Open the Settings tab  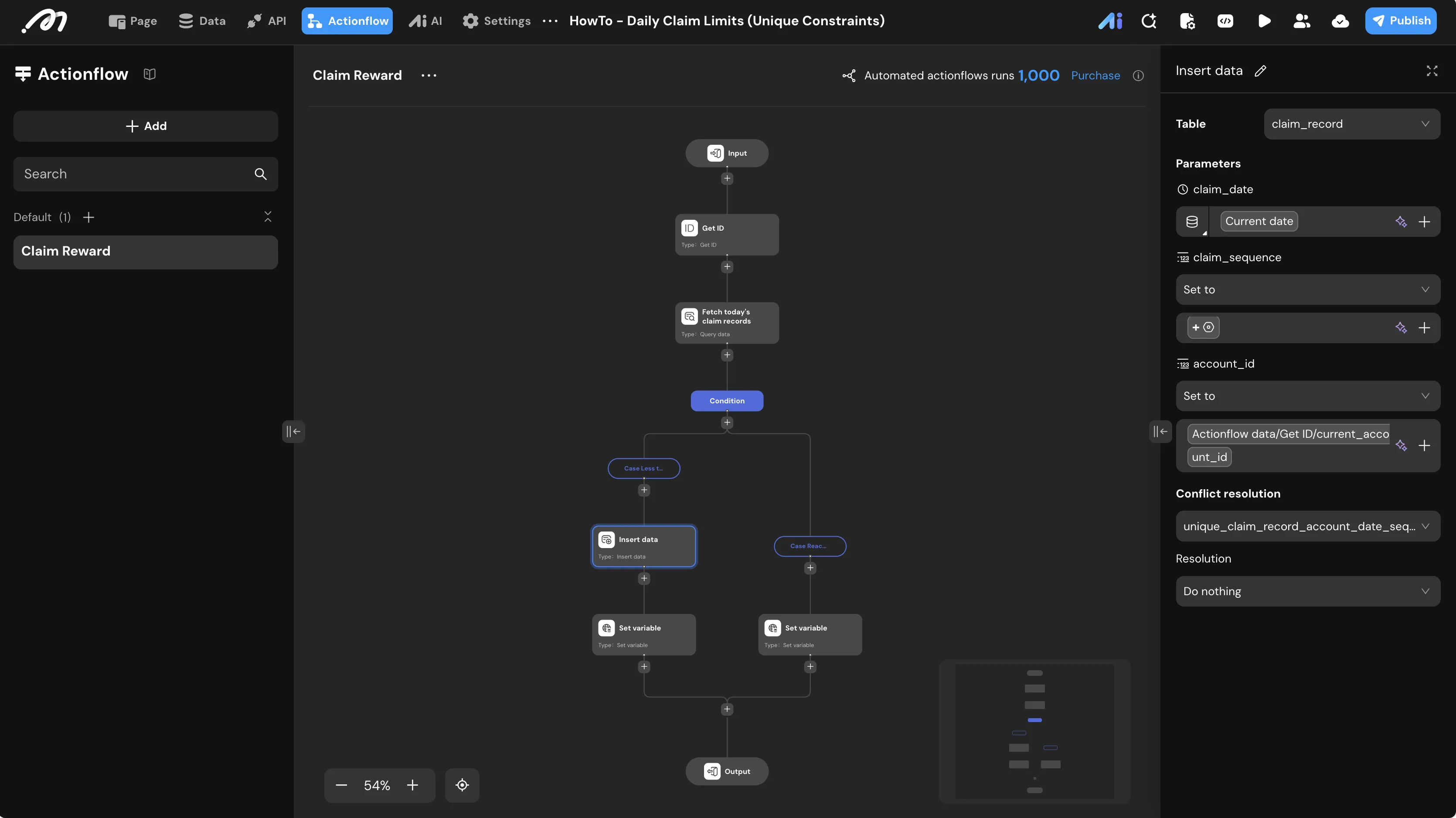[496, 21]
